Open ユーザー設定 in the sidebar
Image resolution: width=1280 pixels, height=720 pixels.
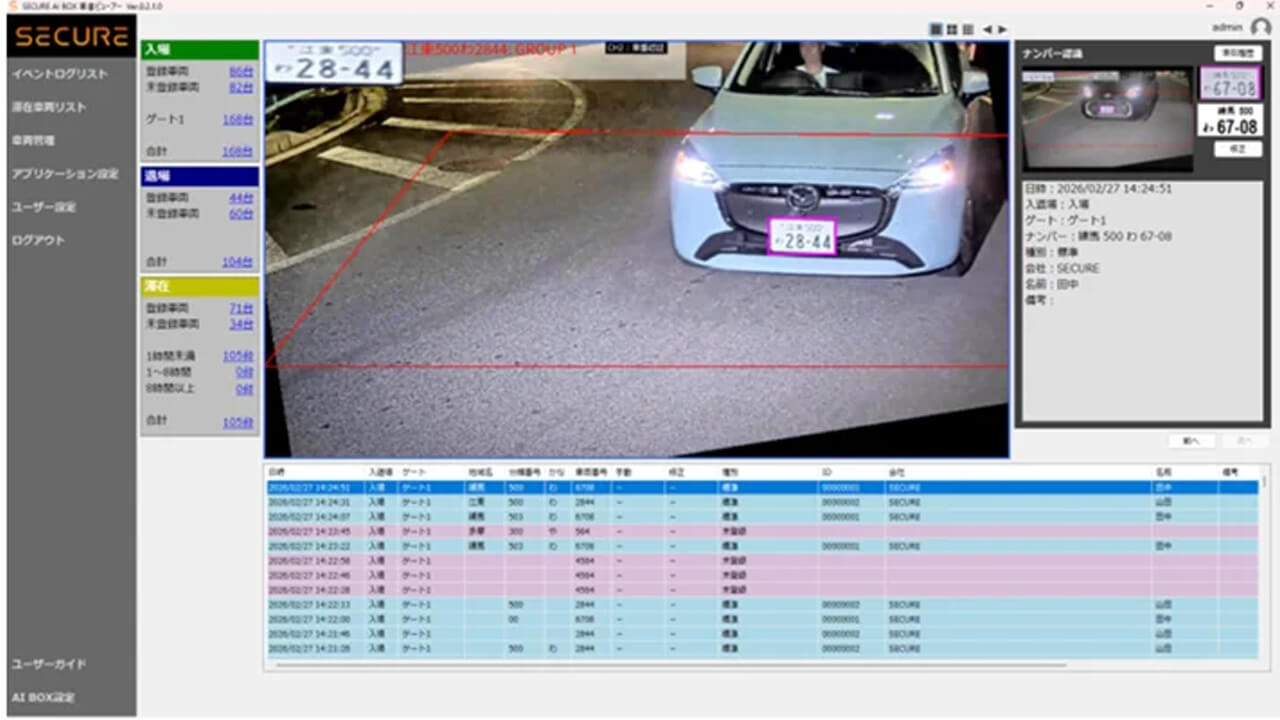pos(44,207)
